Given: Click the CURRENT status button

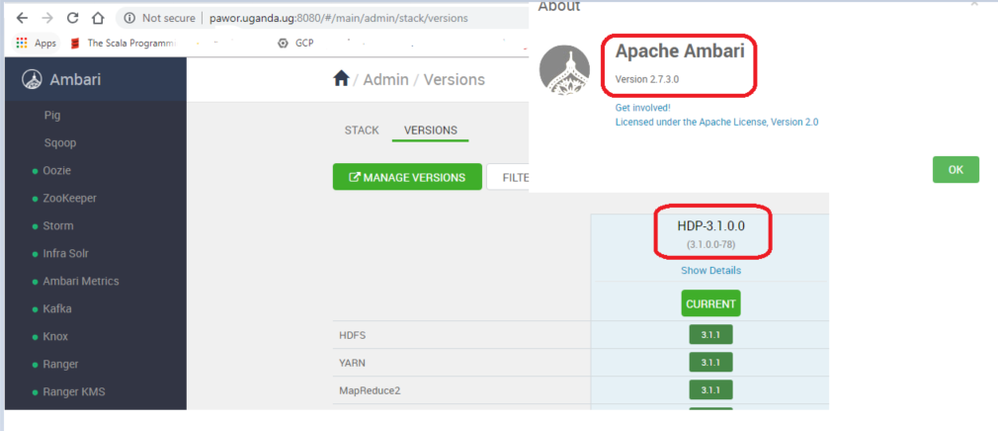Looking at the screenshot, I should pos(711,304).
